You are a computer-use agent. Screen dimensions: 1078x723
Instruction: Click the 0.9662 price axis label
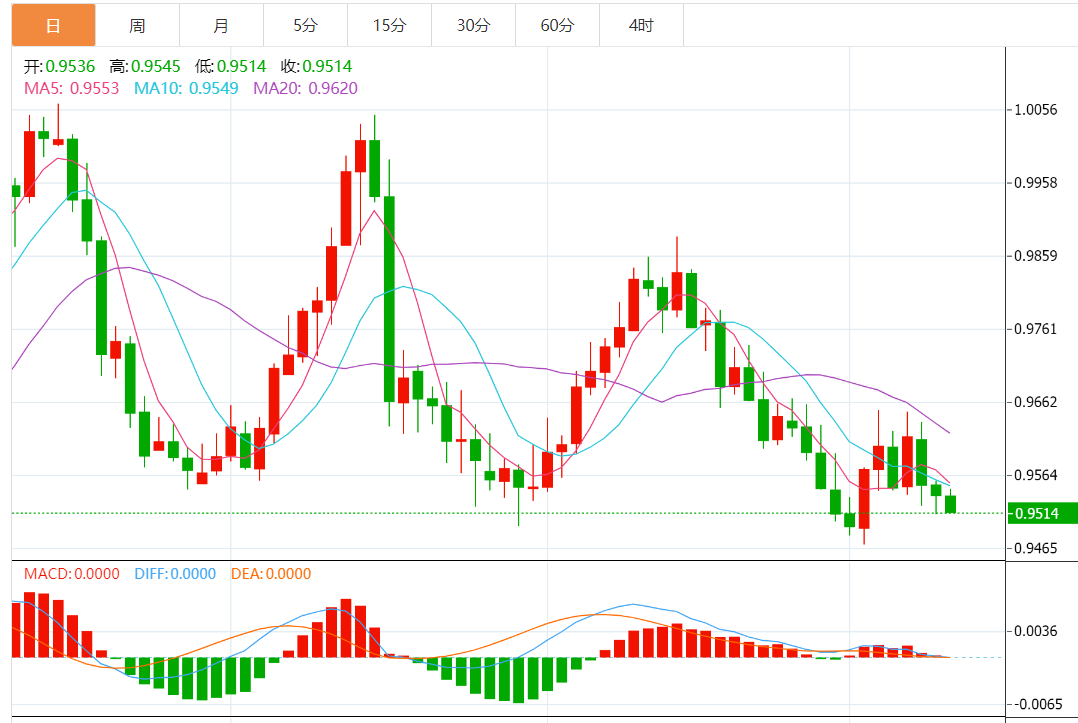[x=1036, y=402]
